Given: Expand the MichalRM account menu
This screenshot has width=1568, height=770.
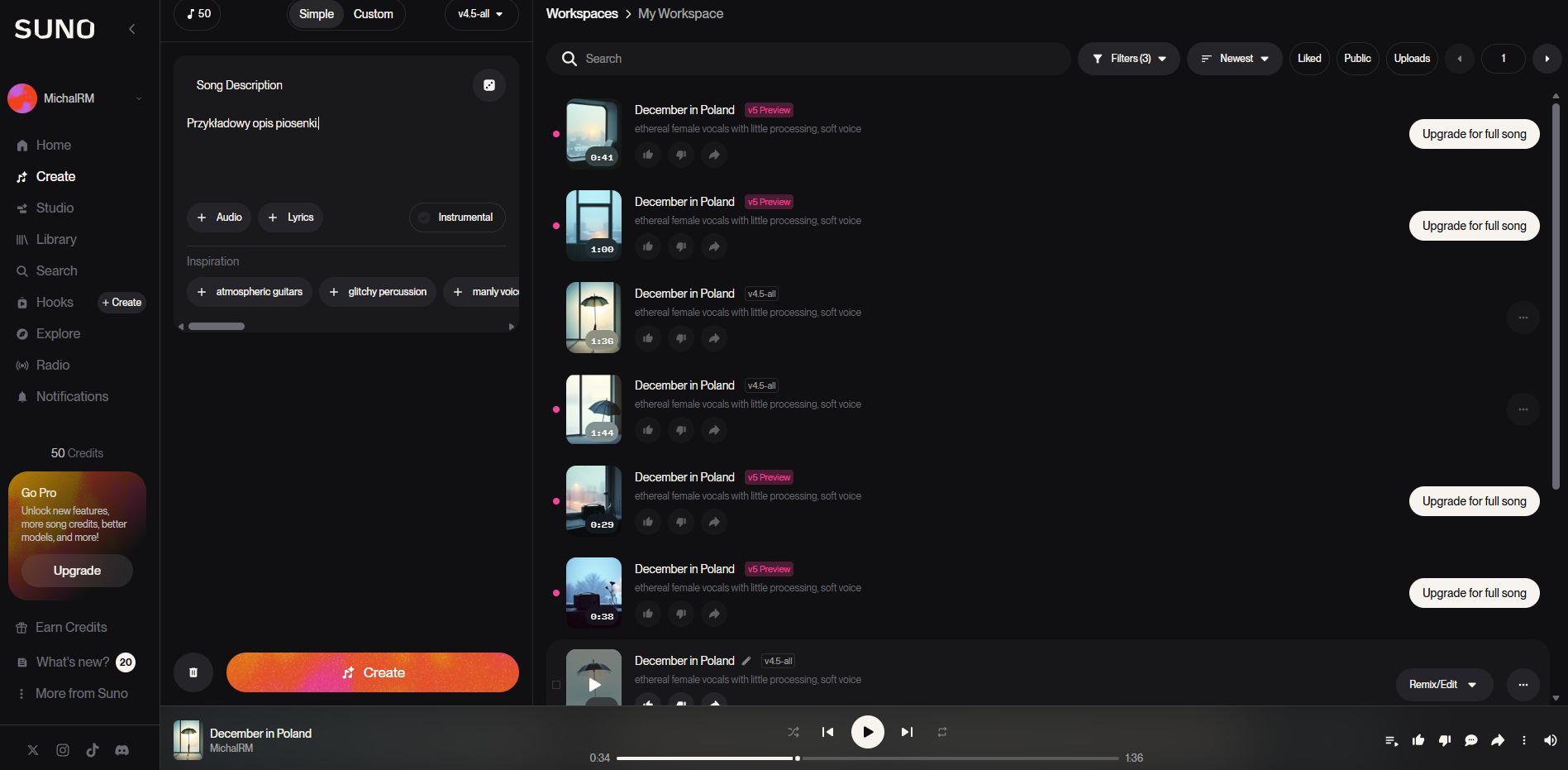Looking at the screenshot, I should point(77,98).
